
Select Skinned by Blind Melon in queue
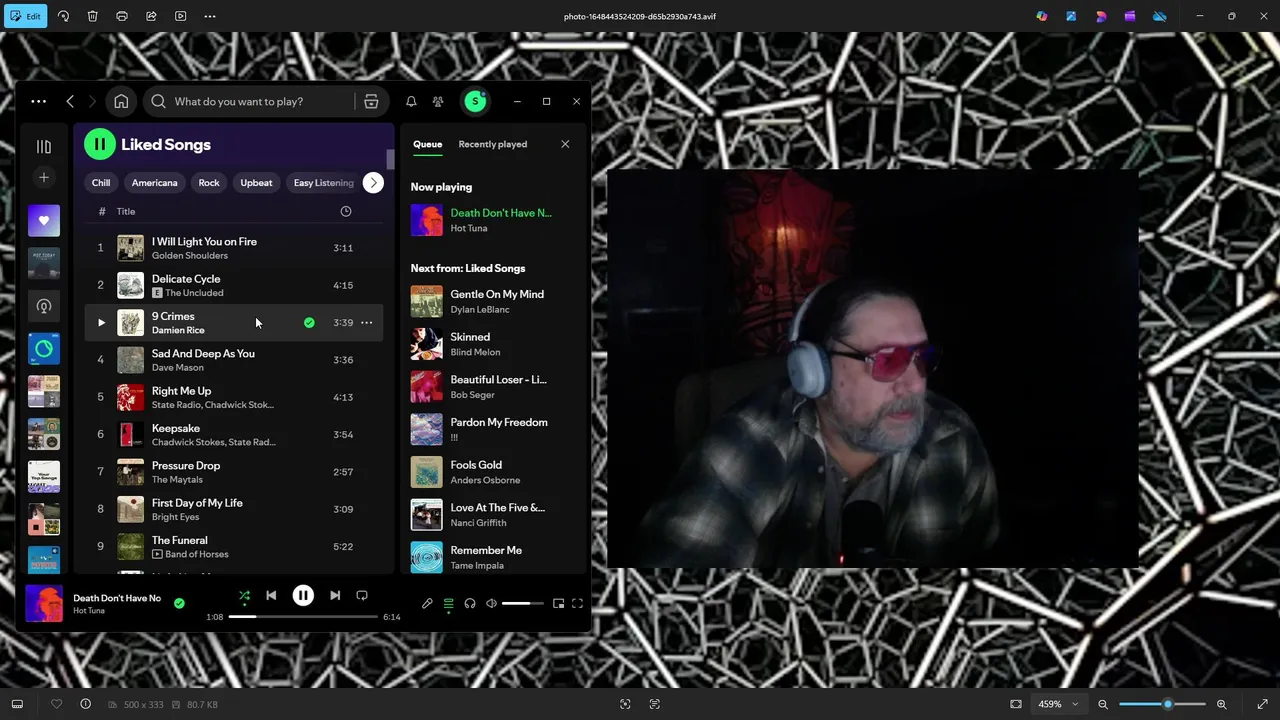(493, 344)
